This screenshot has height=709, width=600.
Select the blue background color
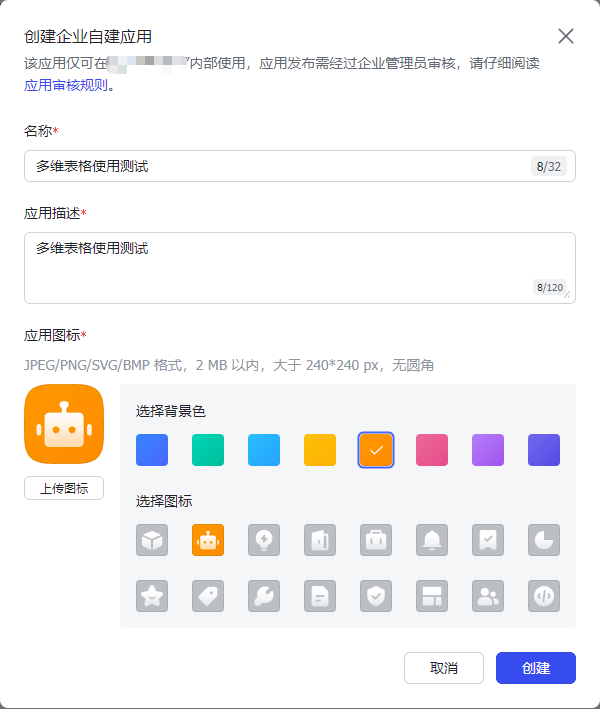(152, 450)
